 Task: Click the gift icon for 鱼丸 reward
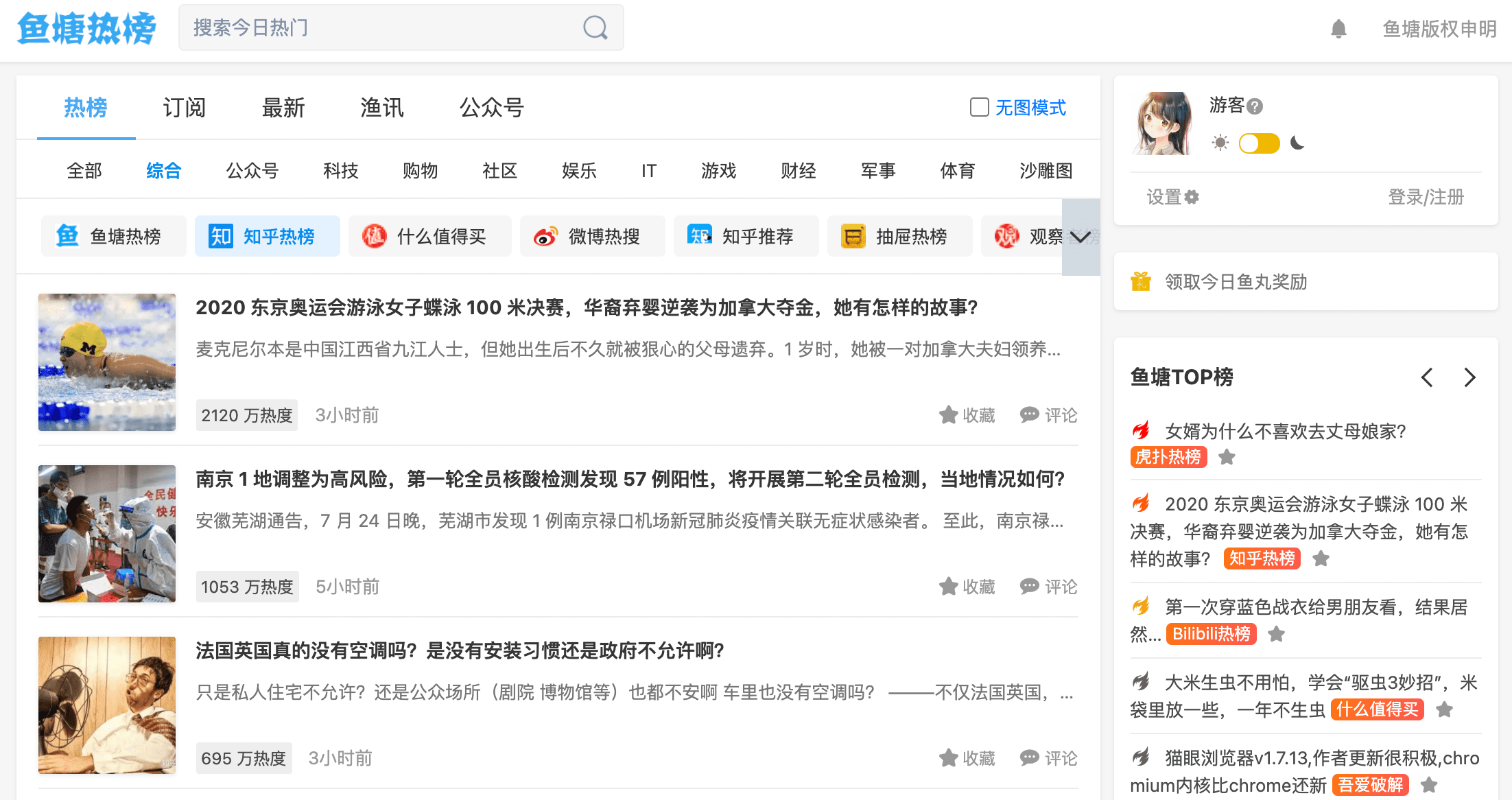(1141, 281)
